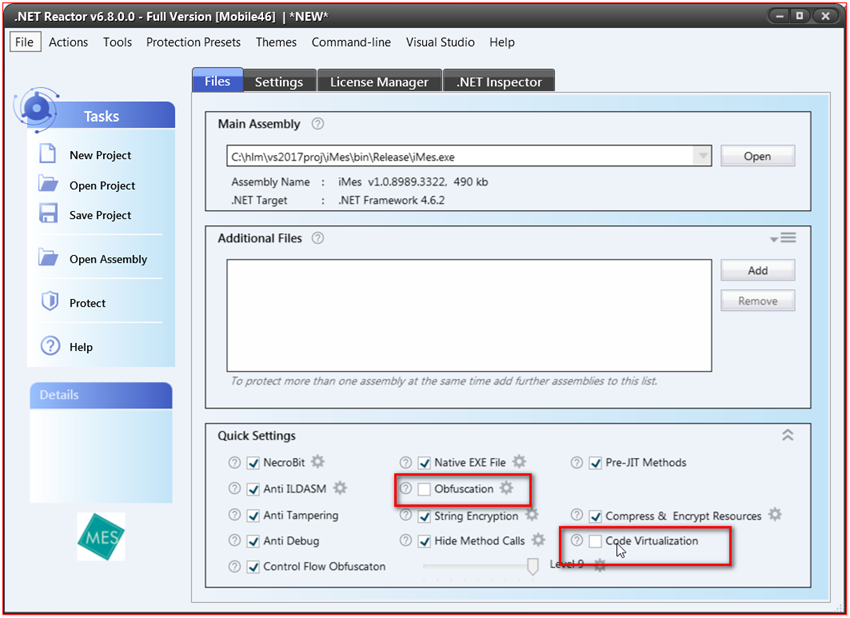
Task: Click help icon beside Anti Tampering
Action: tap(234, 514)
